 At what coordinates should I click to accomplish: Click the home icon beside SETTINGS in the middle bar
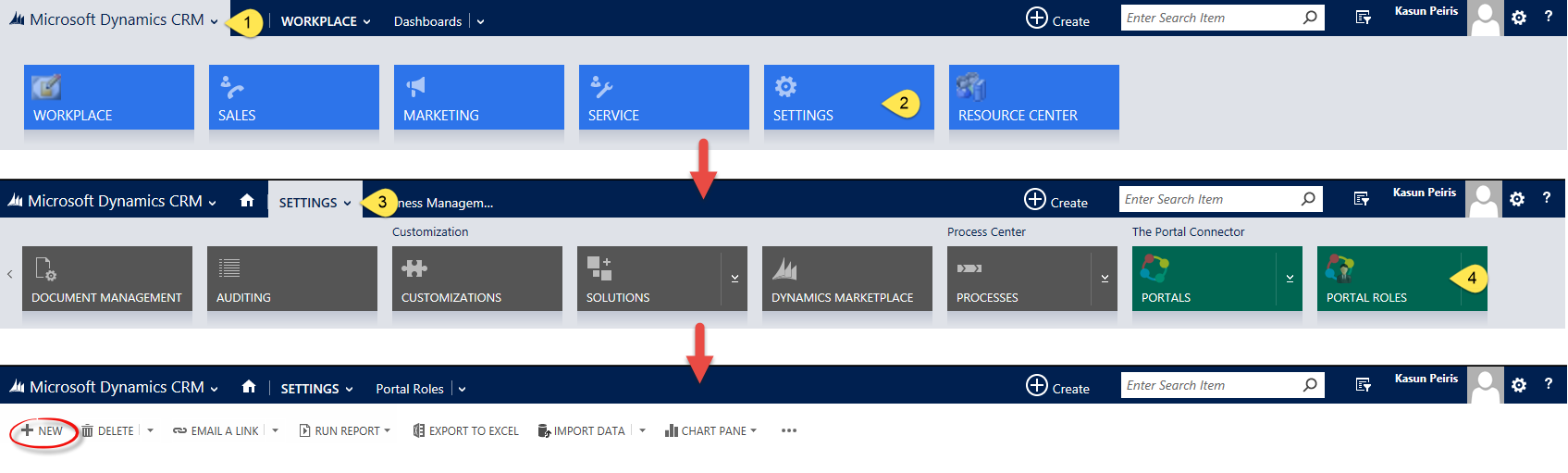pos(247,200)
